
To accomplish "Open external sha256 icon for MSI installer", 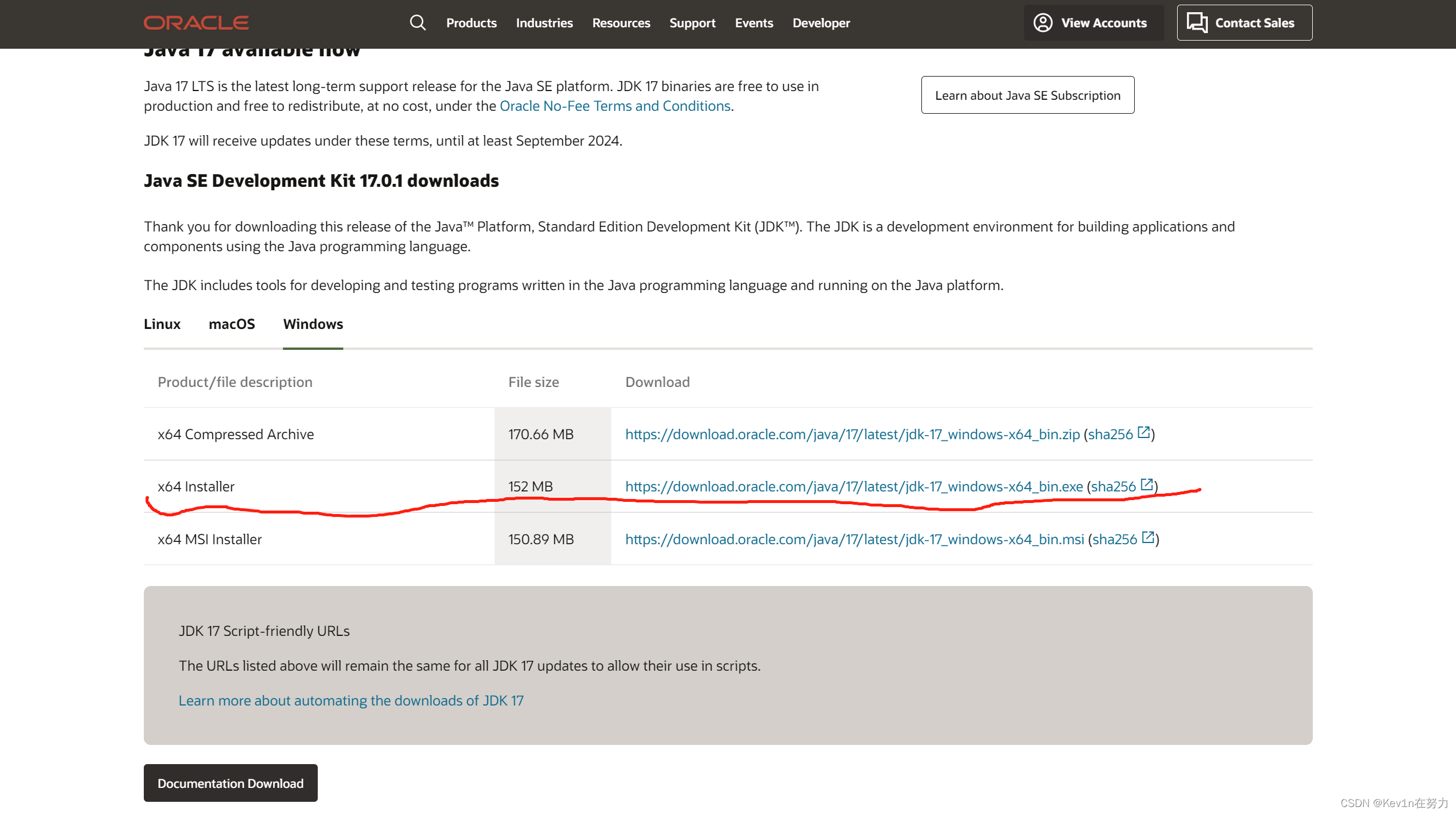I will [1148, 538].
